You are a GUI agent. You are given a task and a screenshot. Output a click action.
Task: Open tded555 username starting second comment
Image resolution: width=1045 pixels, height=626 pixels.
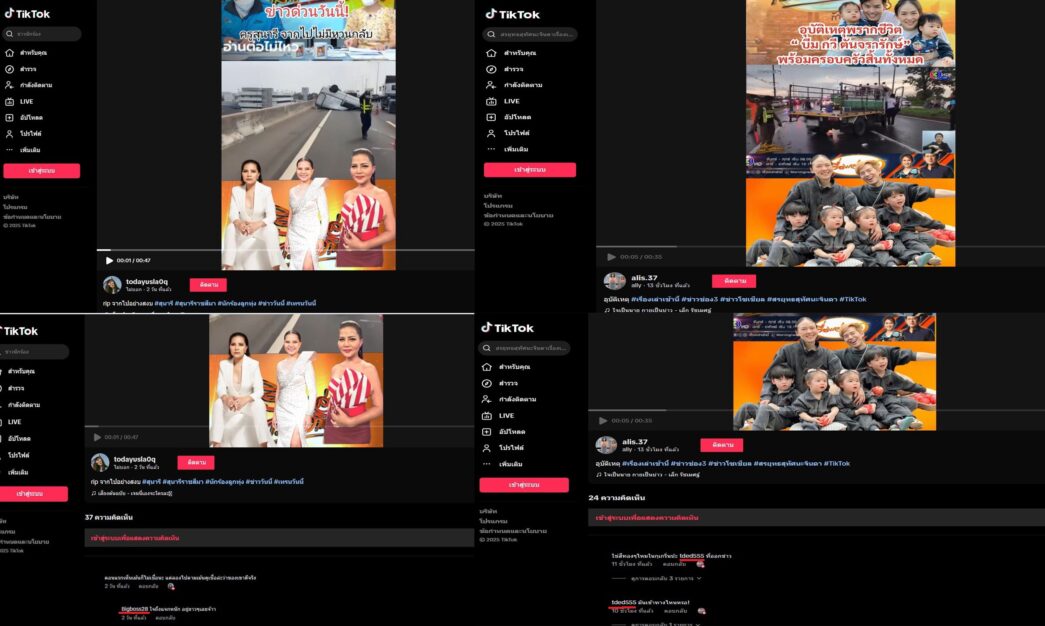tap(623, 602)
